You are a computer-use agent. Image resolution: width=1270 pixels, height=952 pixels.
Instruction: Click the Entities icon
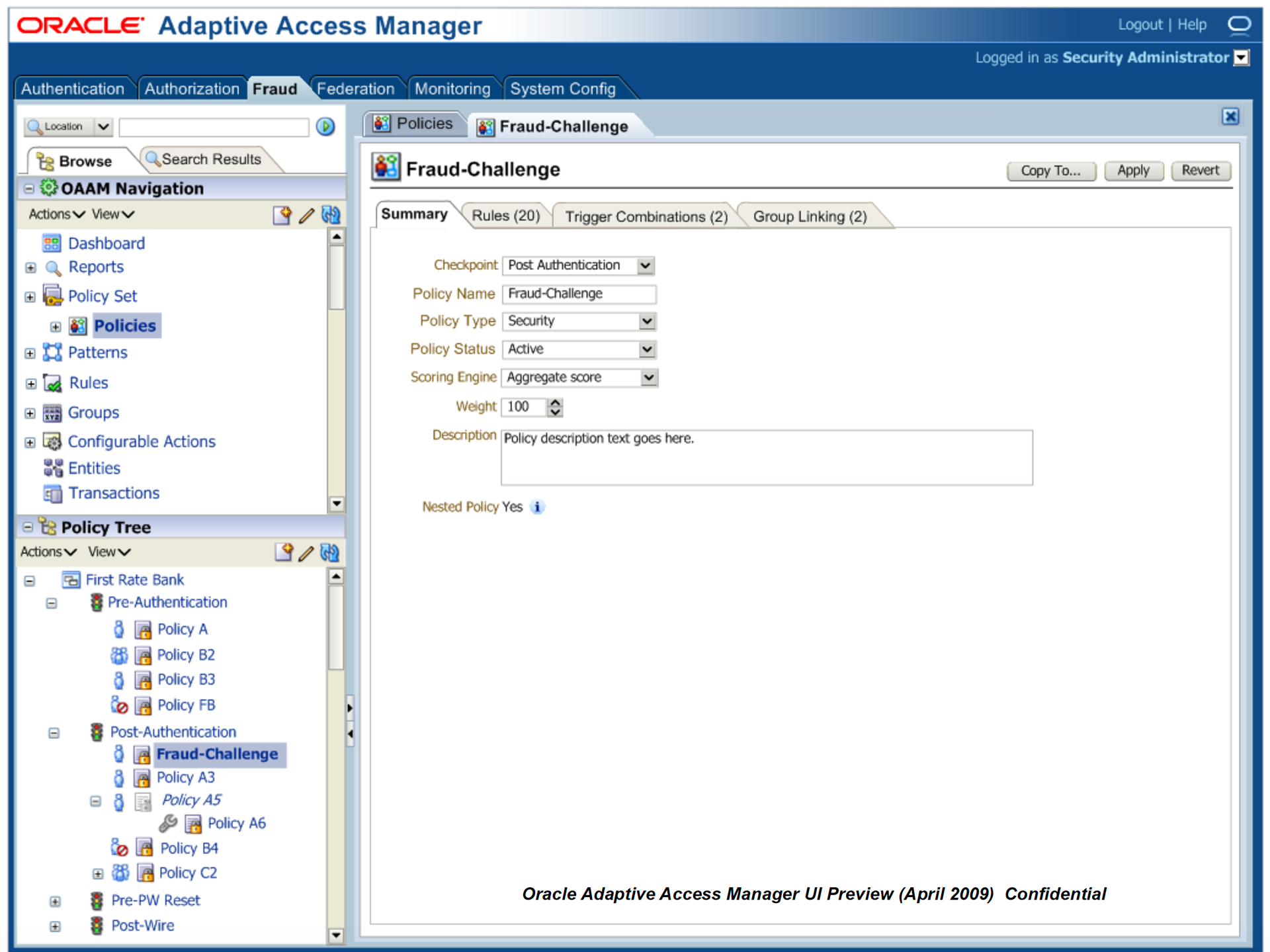[53, 468]
